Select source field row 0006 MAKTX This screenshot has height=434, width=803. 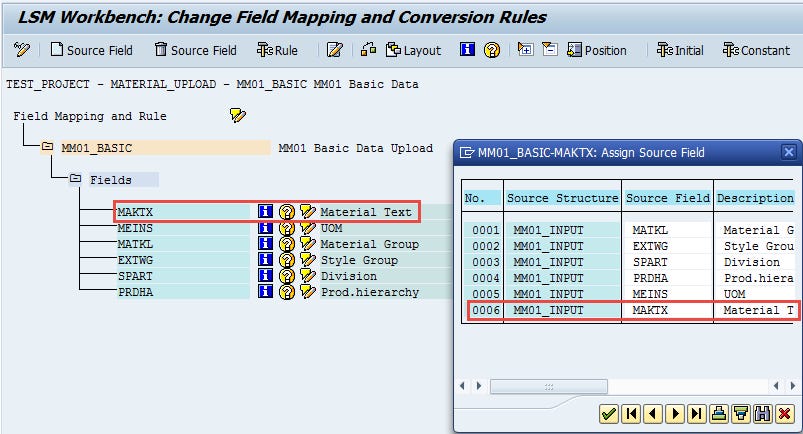coord(629,310)
